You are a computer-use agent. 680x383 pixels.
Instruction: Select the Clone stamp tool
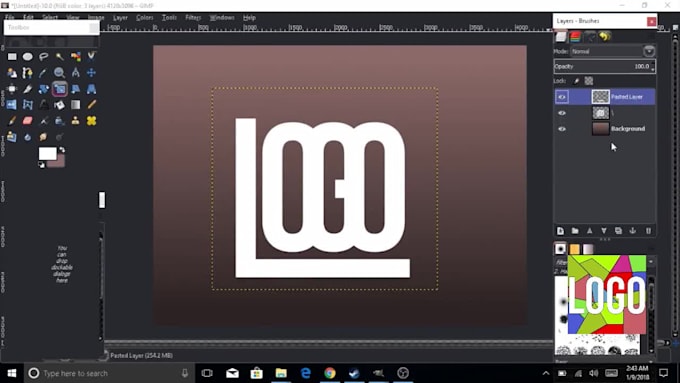75,121
